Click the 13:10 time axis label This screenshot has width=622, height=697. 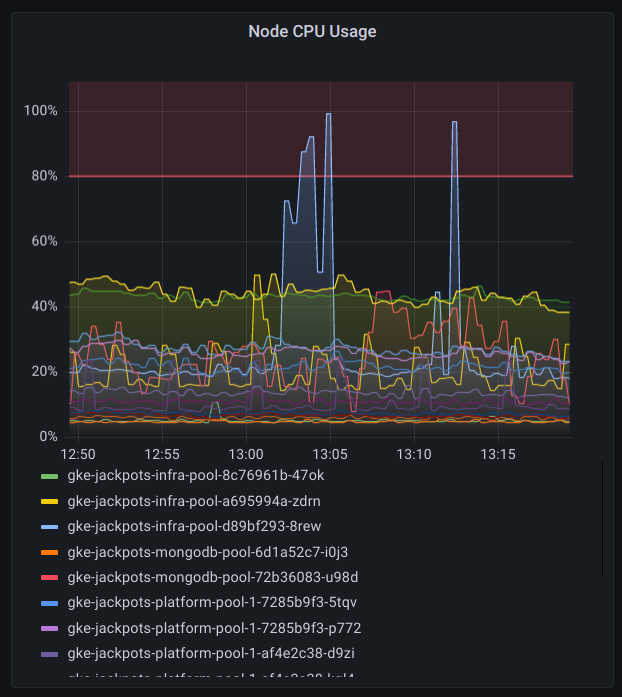(x=414, y=454)
